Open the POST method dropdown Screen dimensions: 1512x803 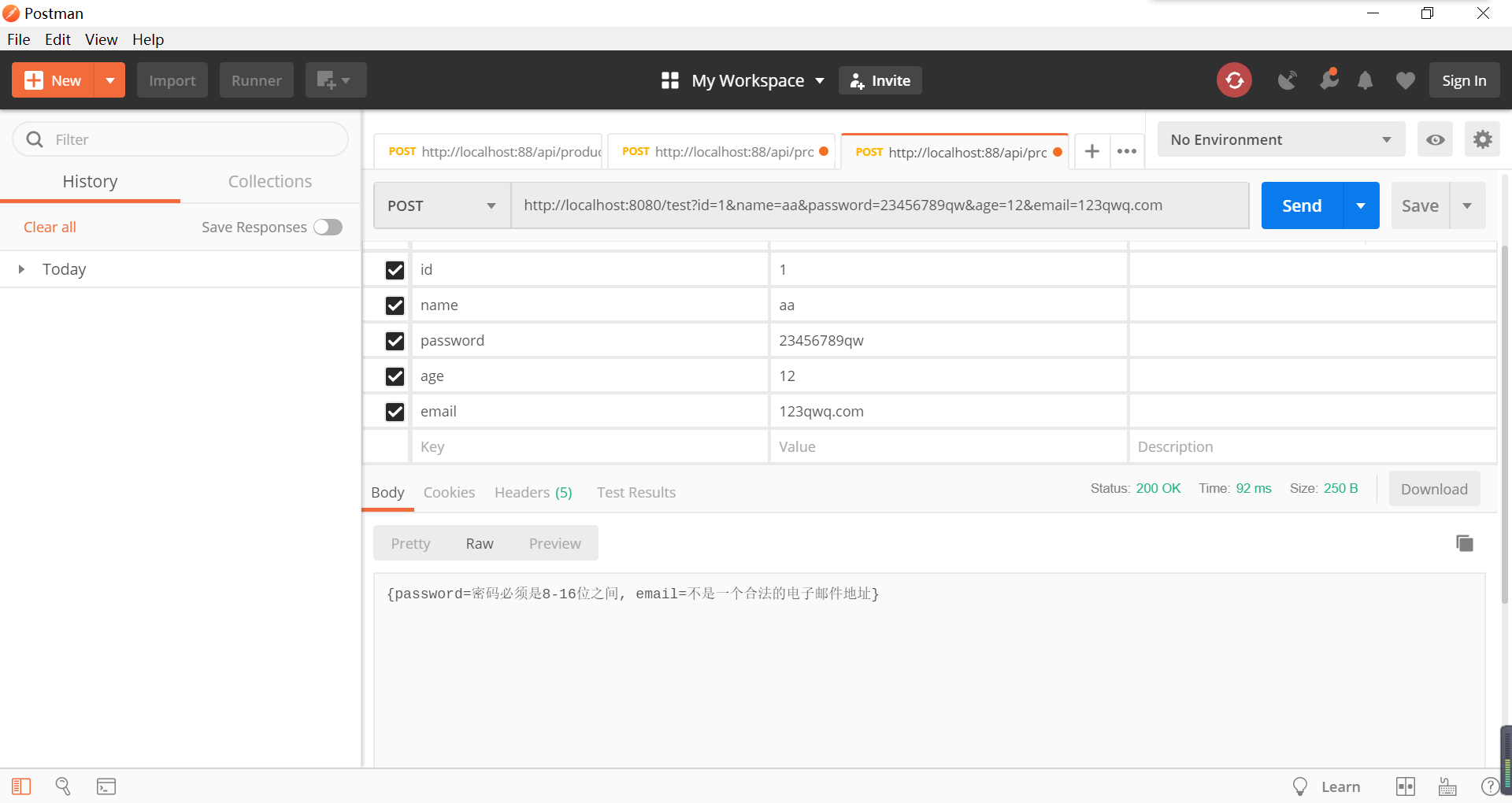[441, 205]
